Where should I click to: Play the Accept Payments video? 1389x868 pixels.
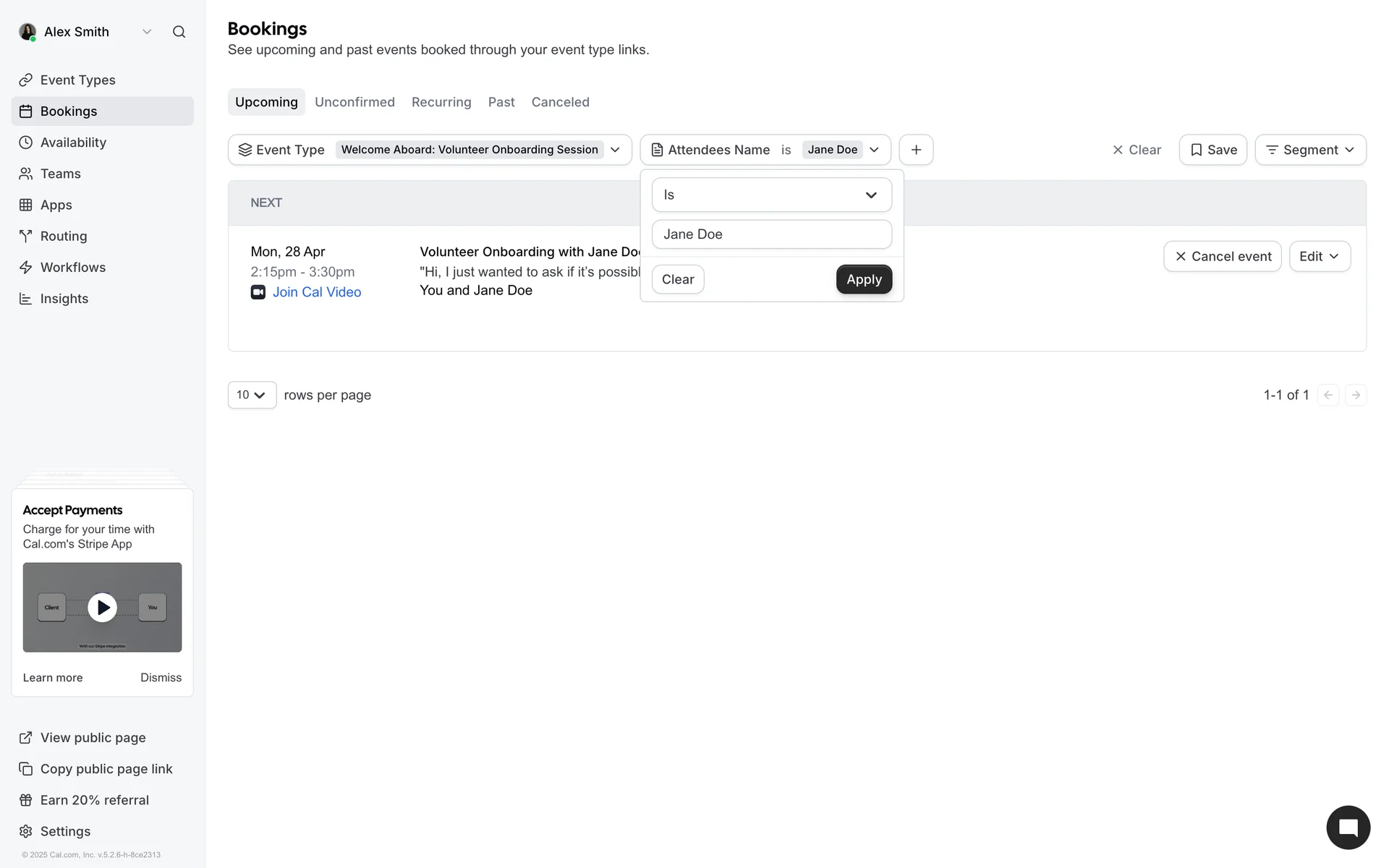[102, 608]
